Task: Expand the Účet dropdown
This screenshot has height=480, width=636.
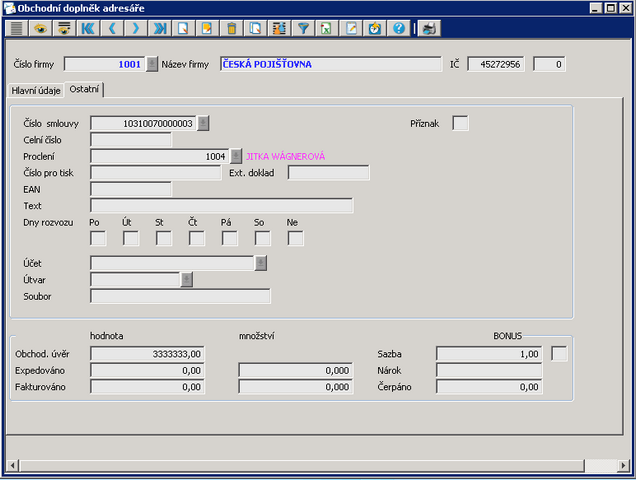Action: click(x=261, y=263)
